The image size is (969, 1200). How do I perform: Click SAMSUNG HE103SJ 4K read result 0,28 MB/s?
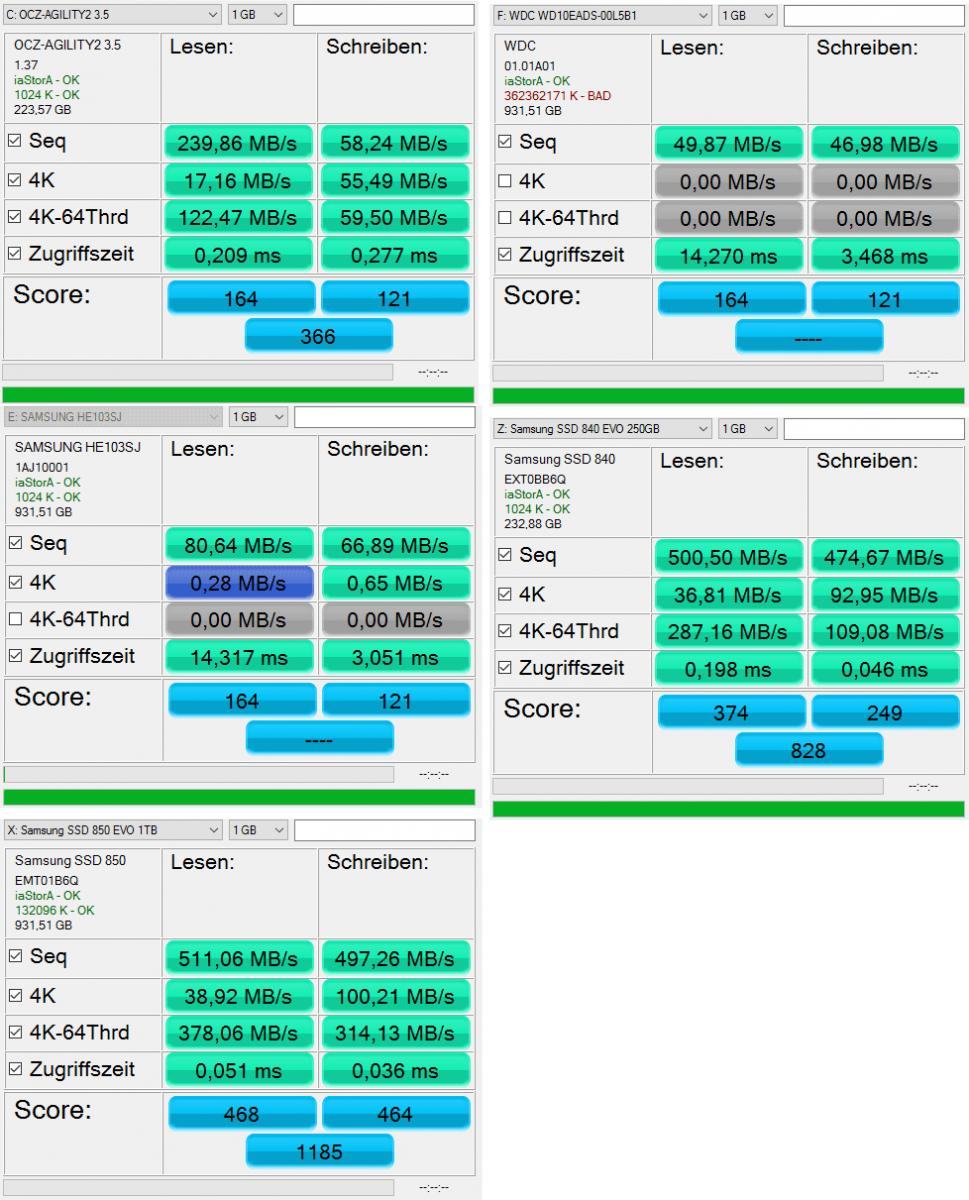pyautogui.click(x=239, y=583)
